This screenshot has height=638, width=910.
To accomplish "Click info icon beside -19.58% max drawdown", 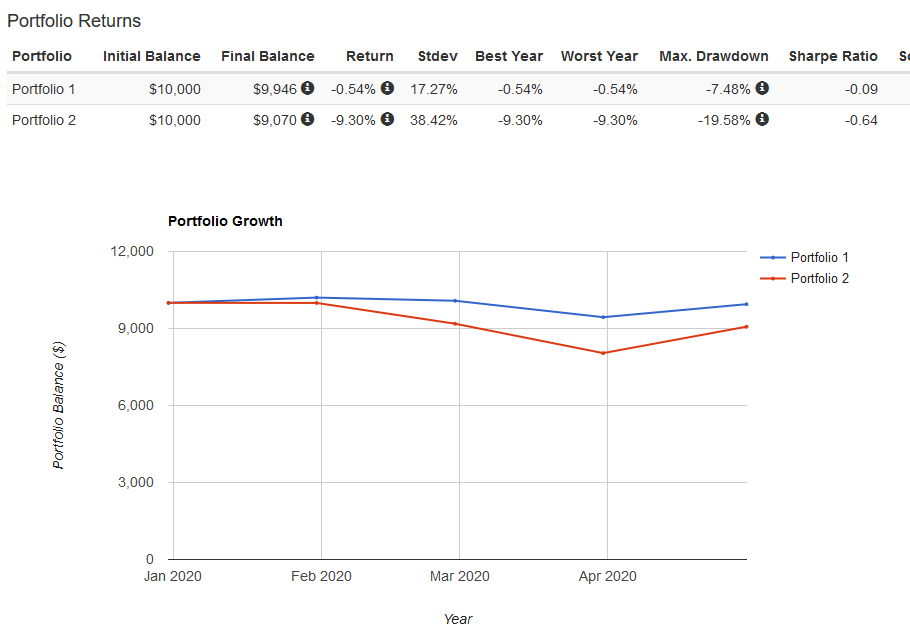I will (762, 120).
